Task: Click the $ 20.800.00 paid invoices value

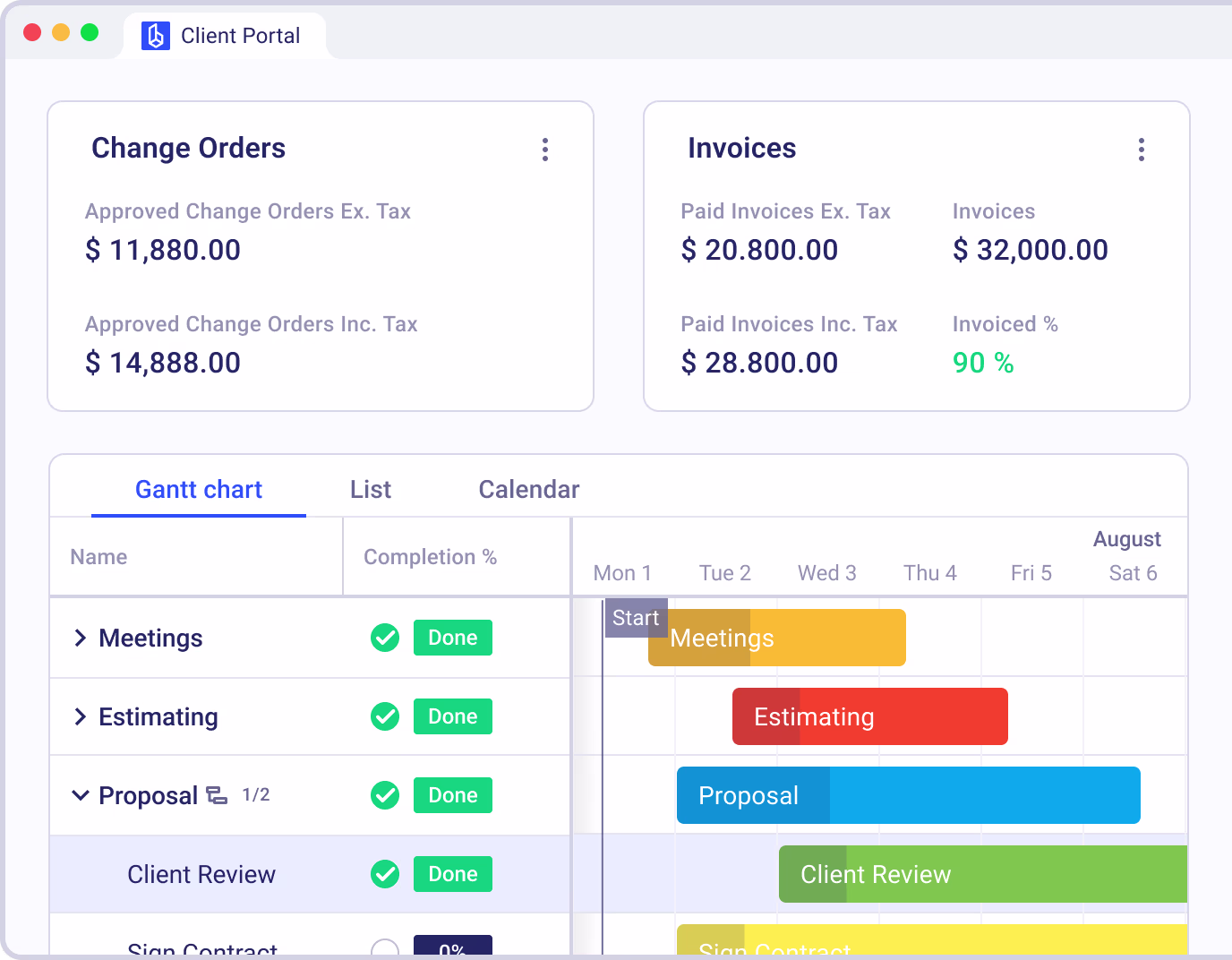Action: click(759, 250)
